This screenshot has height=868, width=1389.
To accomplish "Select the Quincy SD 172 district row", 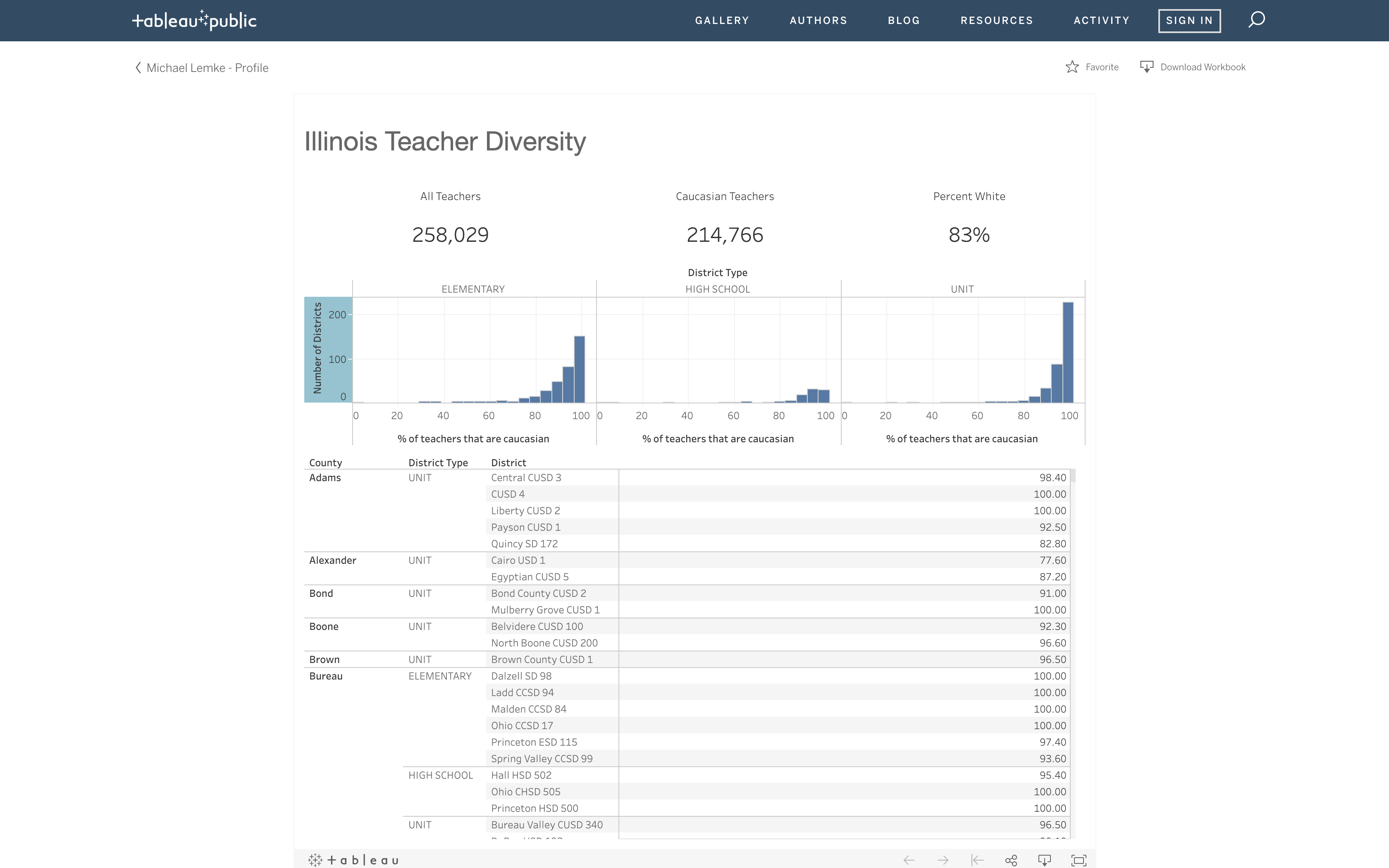I will (x=524, y=544).
